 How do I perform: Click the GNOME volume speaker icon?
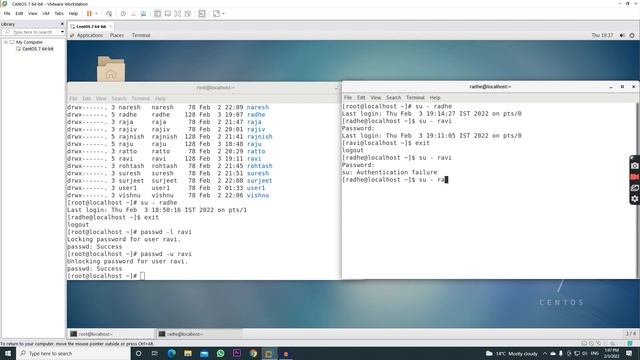coord(622,36)
